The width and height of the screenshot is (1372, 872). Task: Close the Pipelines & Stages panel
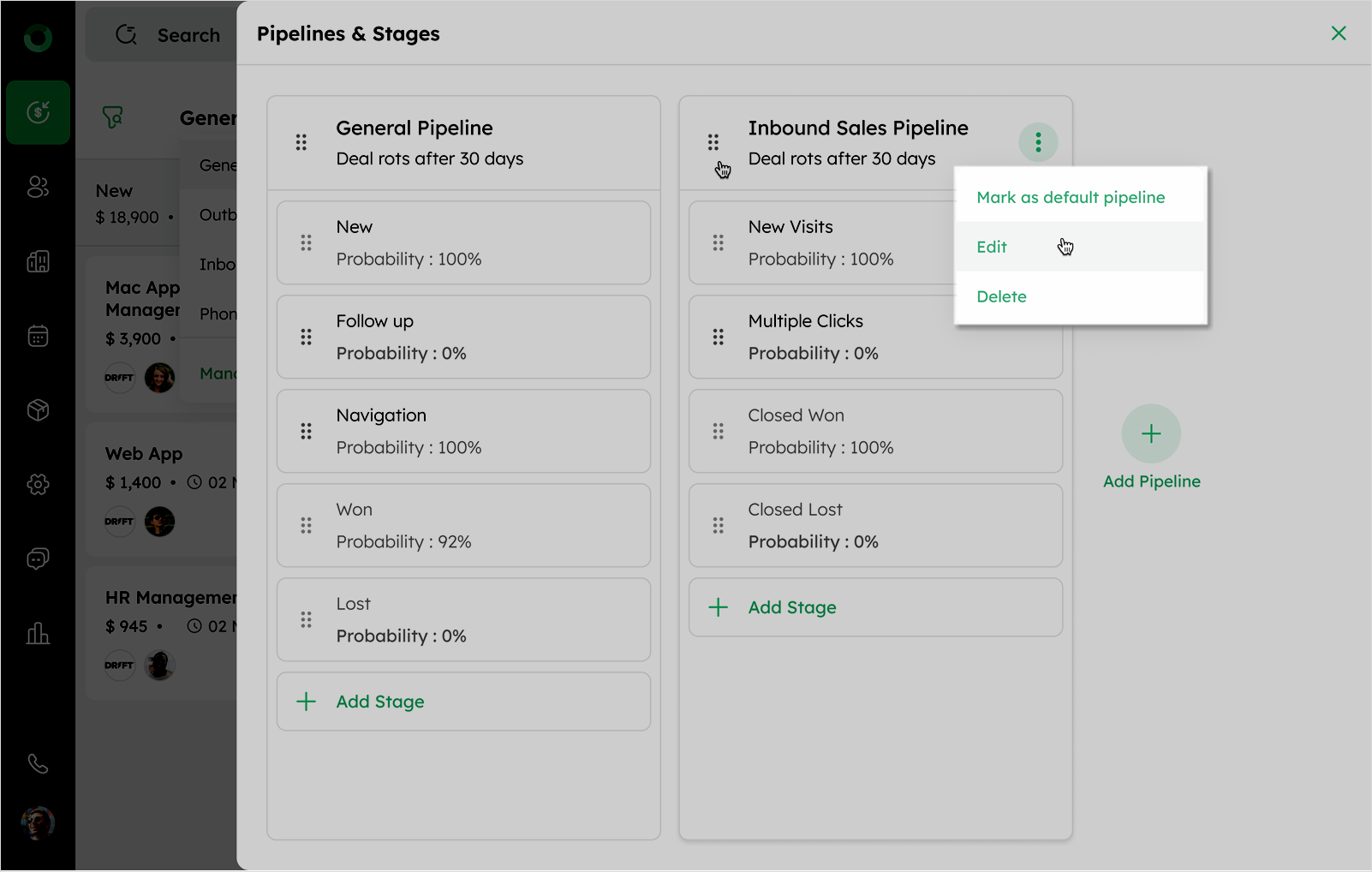(x=1339, y=33)
